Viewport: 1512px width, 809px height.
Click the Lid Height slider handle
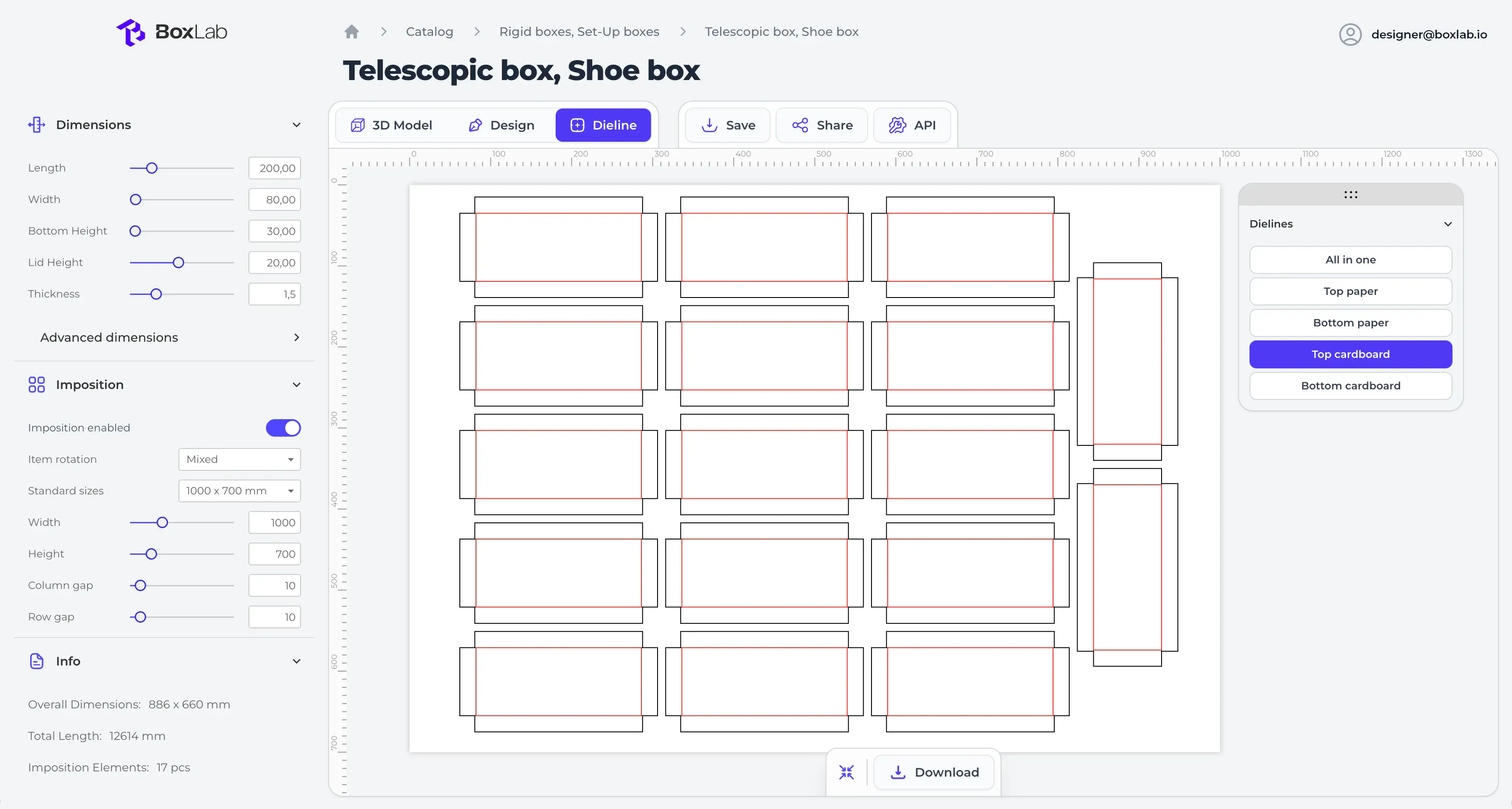coord(178,263)
